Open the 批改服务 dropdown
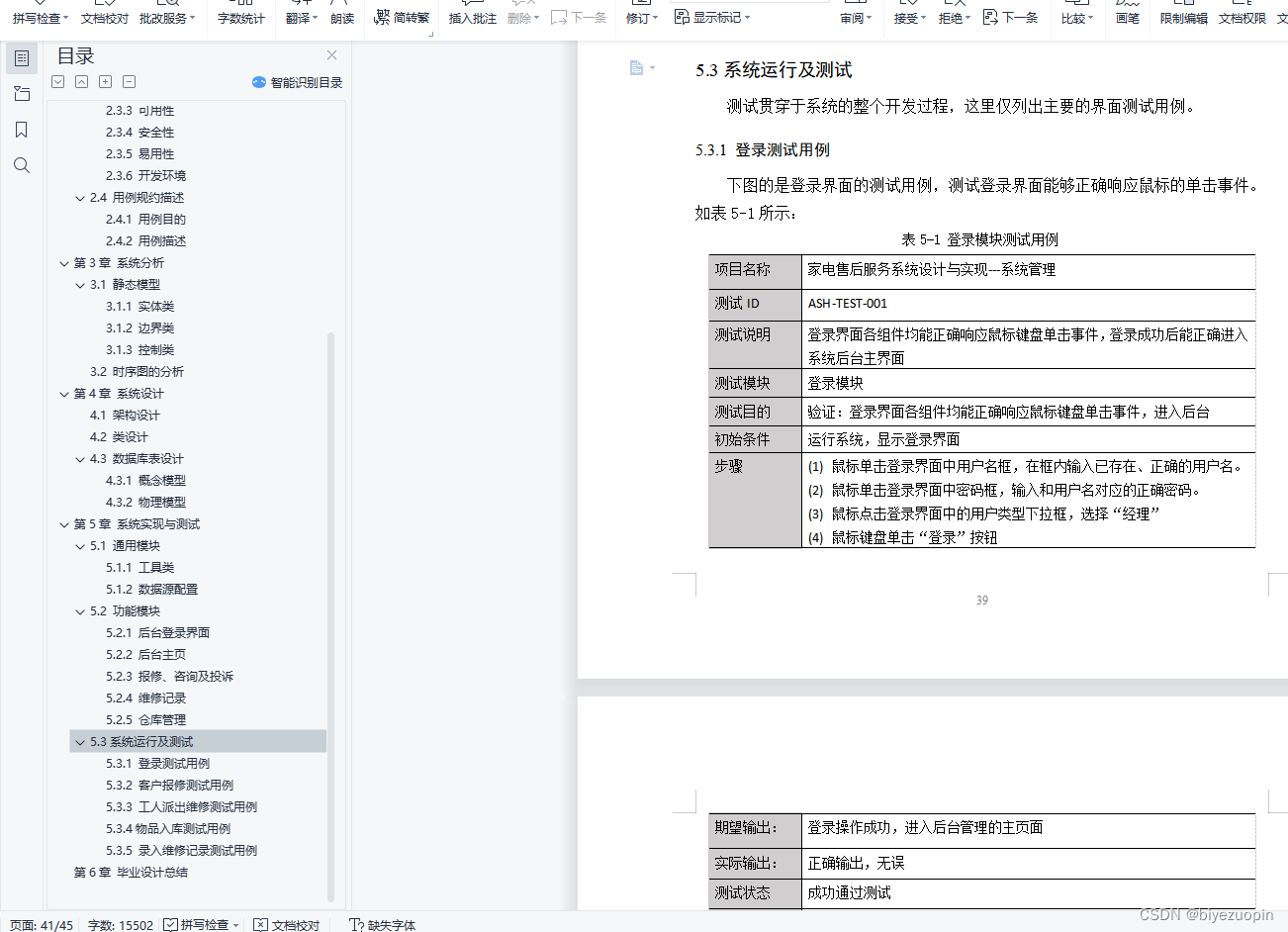1288x932 pixels. click(x=166, y=18)
